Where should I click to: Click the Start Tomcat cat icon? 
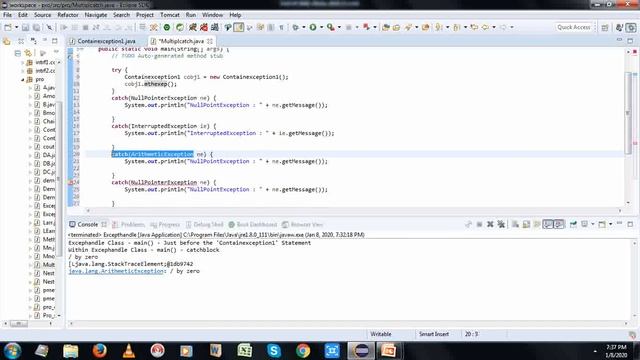[x=192, y=27]
